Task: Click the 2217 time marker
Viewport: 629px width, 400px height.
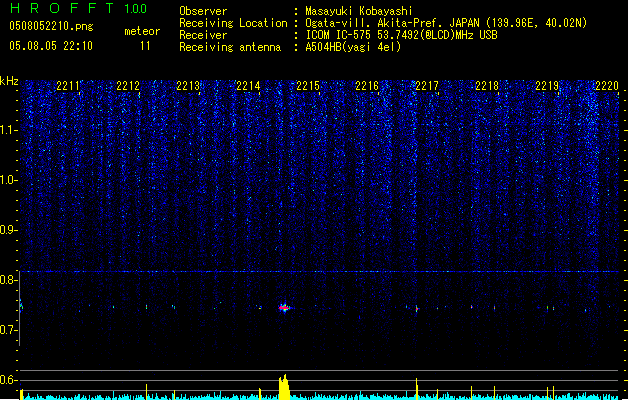Action: click(x=427, y=86)
